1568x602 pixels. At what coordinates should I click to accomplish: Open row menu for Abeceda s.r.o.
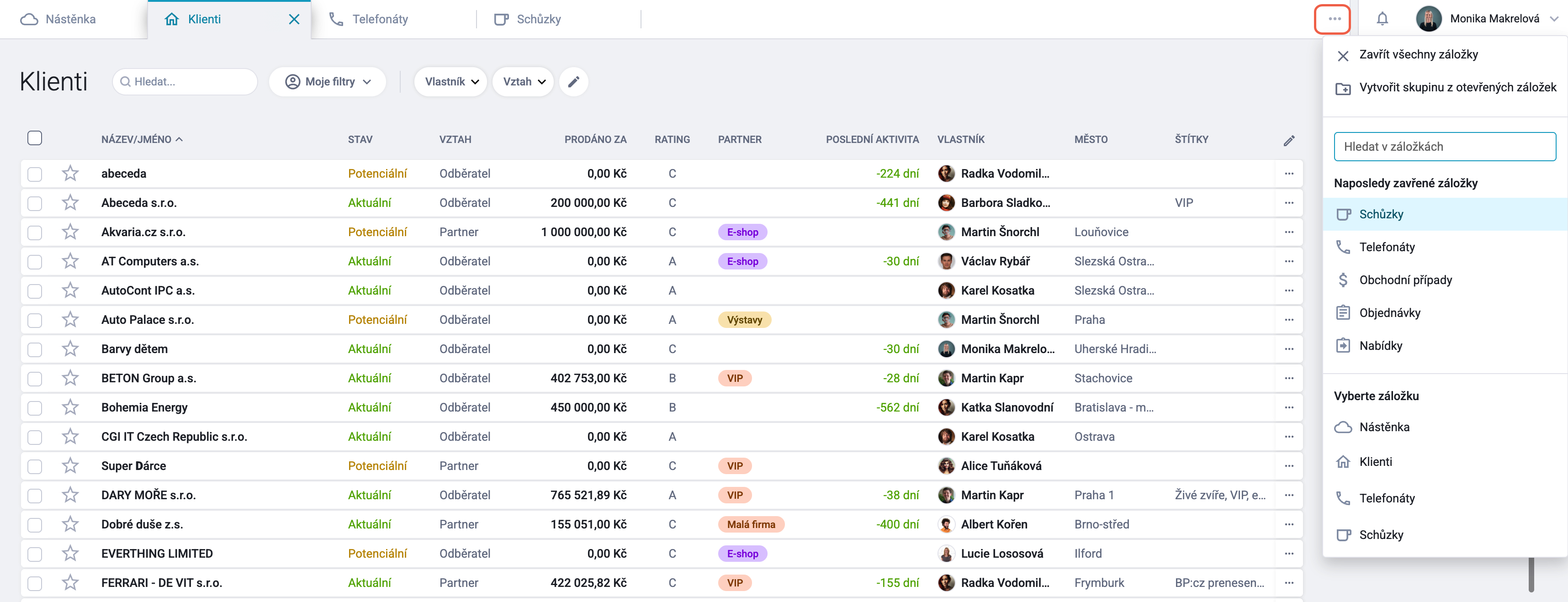pyautogui.click(x=1288, y=203)
